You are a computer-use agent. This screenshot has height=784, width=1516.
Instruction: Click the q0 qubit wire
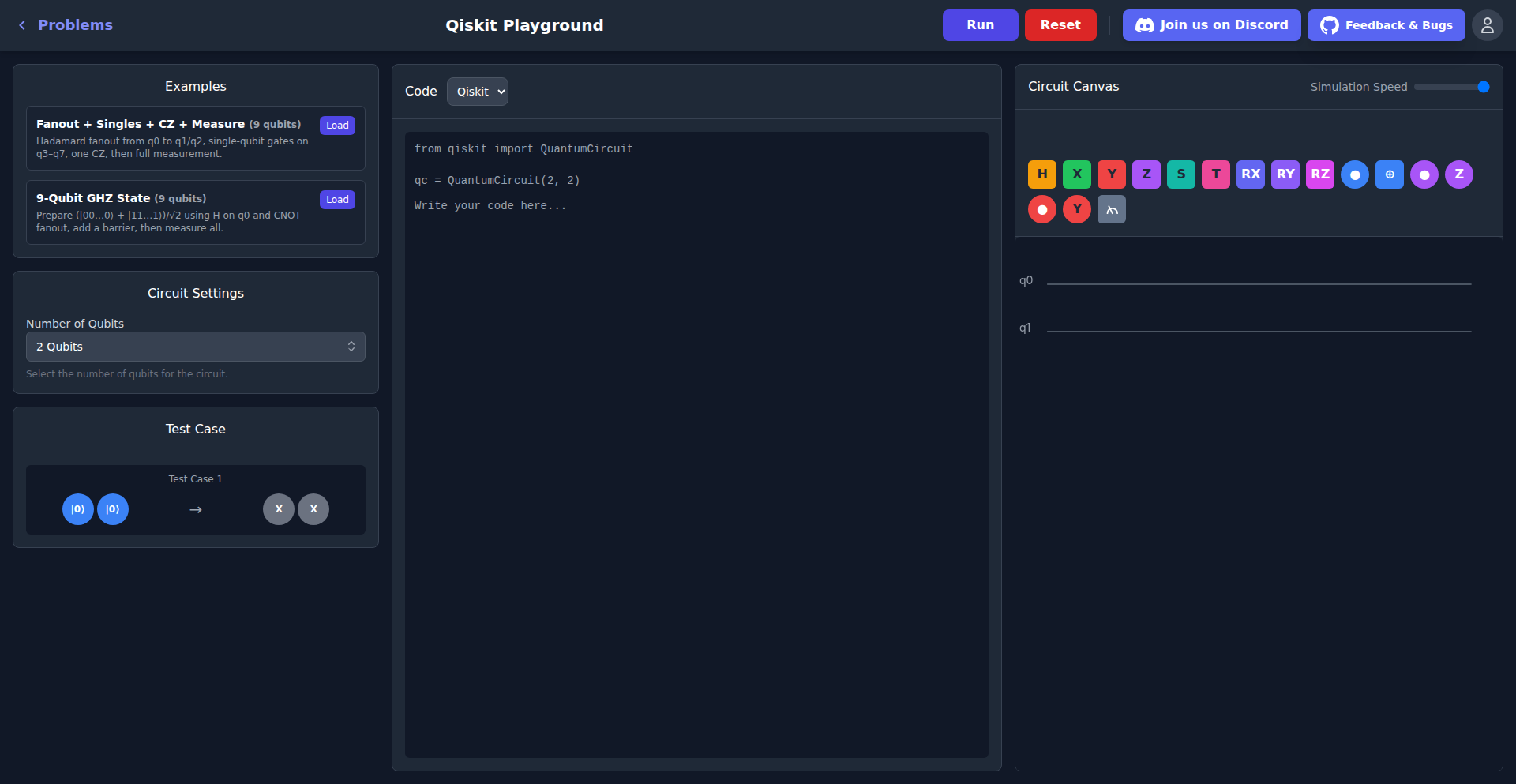tap(1259, 283)
